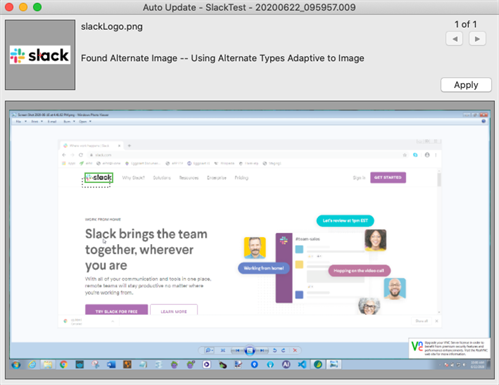499x385 pixels.
Task: Open Google Chrome from the taskbar
Action: [64, 365]
